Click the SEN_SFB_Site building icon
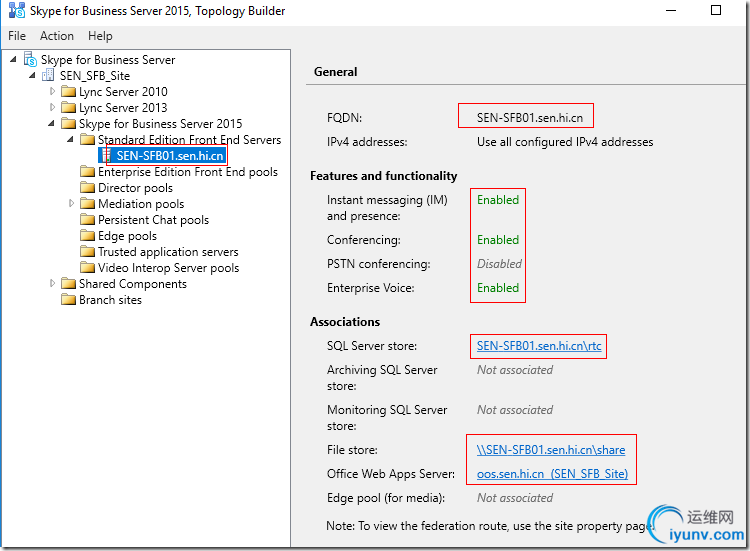This screenshot has height=551, width=750. [x=48, y=75]
